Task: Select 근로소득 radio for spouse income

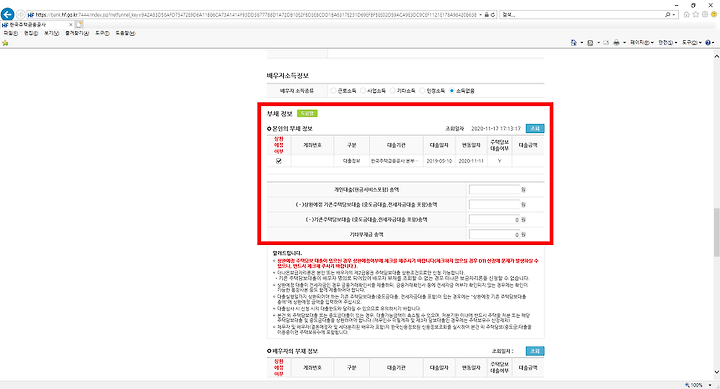Action: click(333, 90)
